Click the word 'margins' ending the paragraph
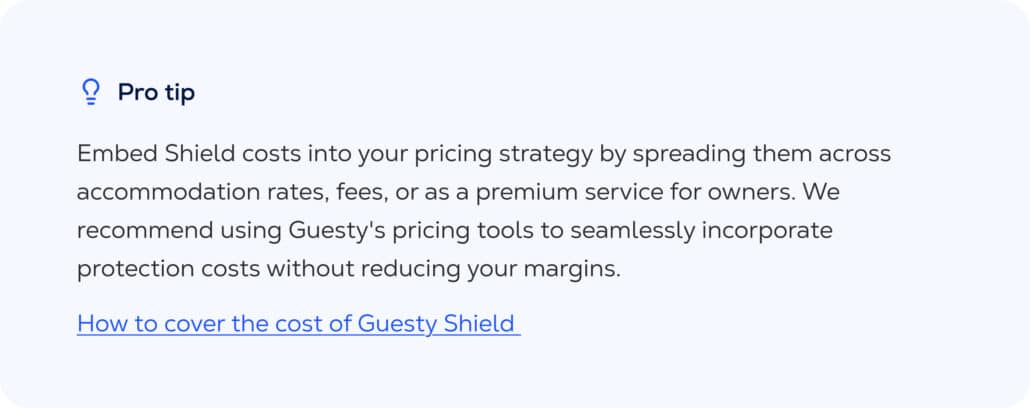This screenshot has width=1030, height=408. coord(580,268)
